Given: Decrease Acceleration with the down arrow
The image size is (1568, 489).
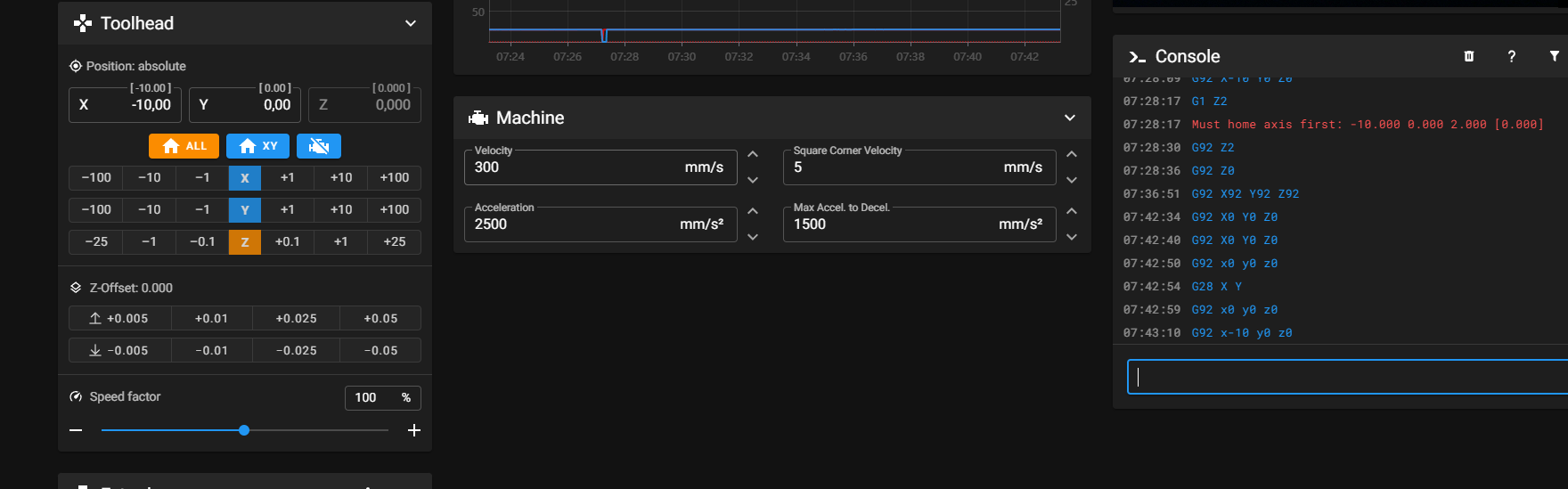Looking at the screenshot, I should 753,237.
